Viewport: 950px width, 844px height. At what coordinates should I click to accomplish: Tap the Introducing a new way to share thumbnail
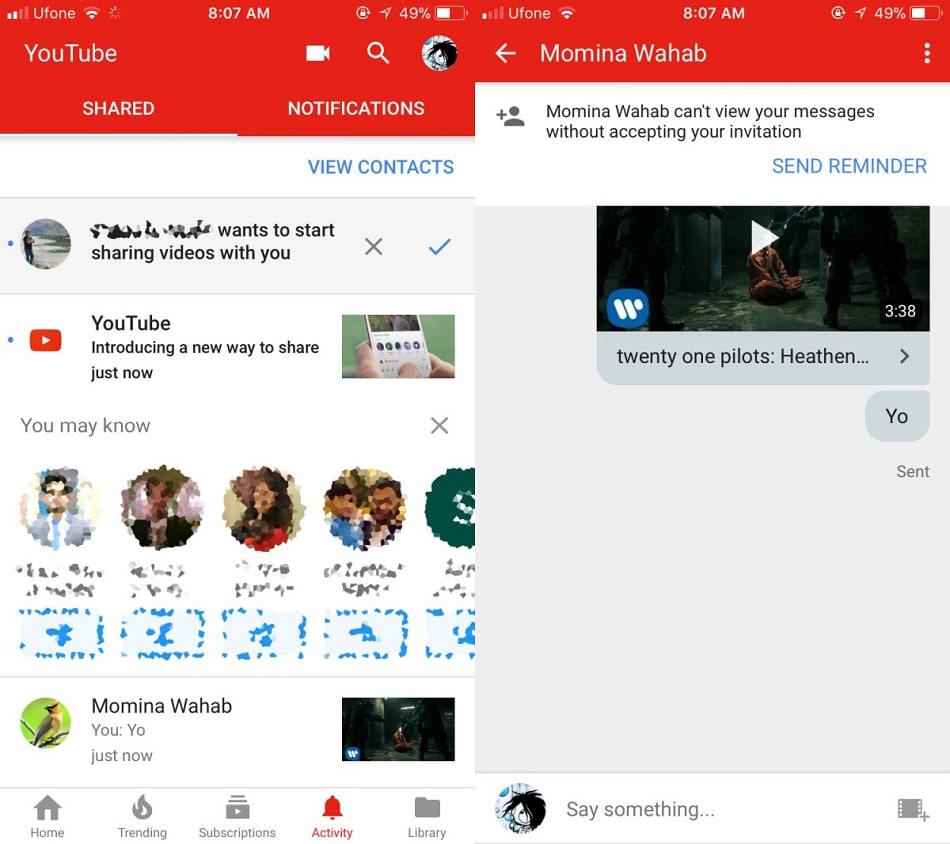click(x=398, y=347)
